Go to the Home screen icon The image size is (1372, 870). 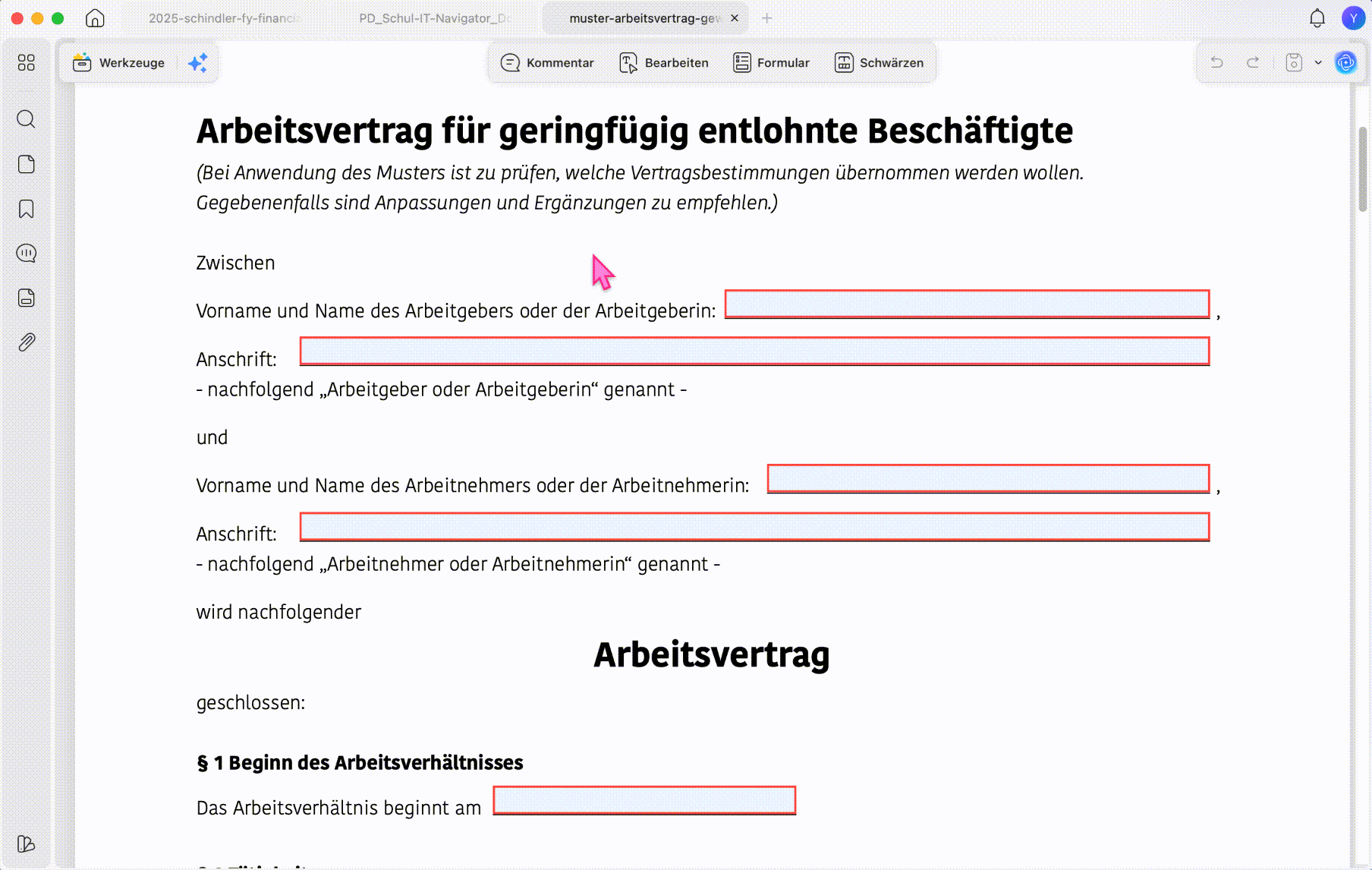95,18
